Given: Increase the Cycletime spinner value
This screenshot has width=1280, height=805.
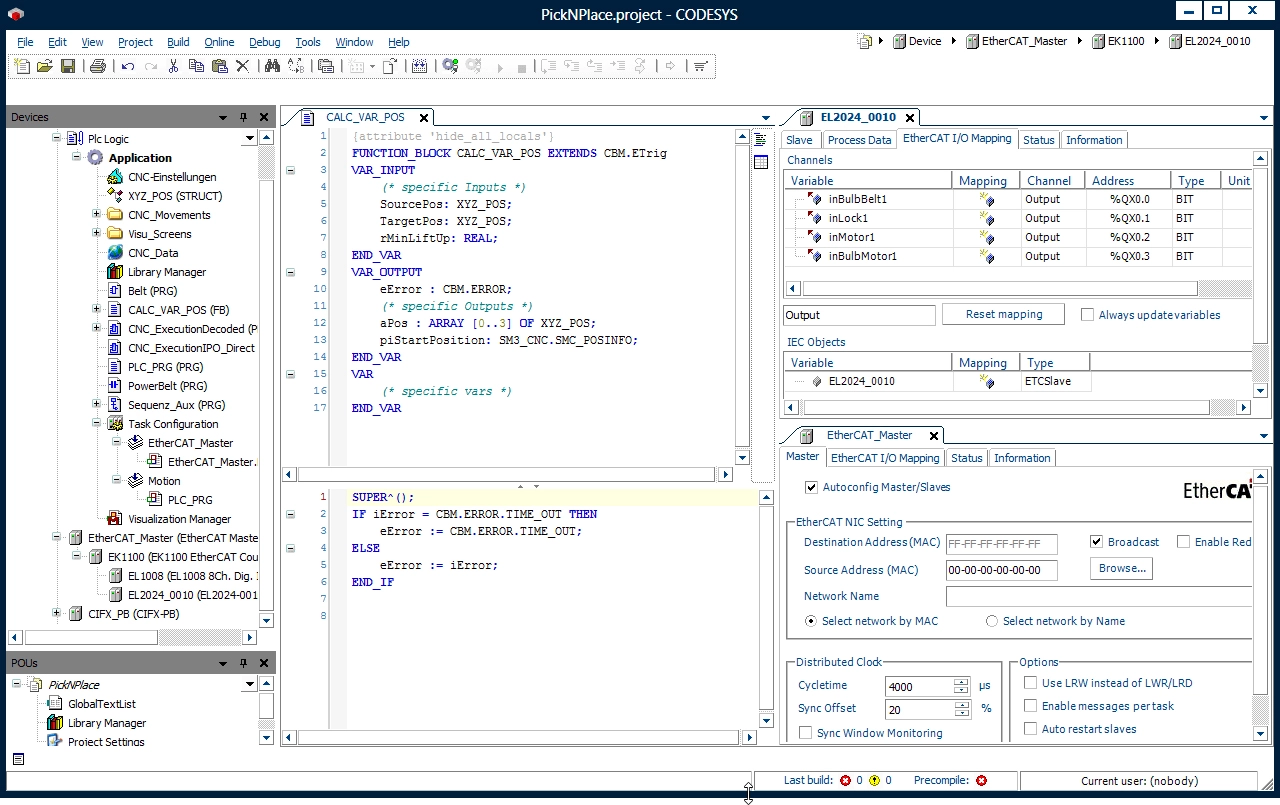Looking at the screenshot, I should 961,682.
